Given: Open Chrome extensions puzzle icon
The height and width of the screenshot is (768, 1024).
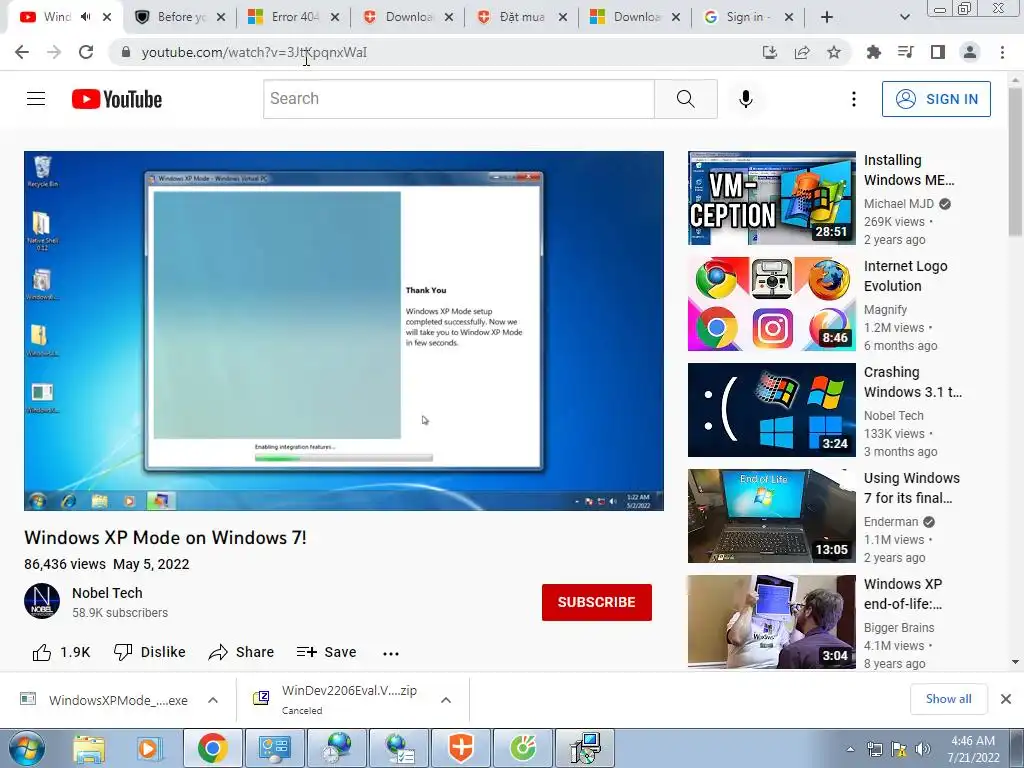Looking at the screenshot, I should tap(874, 52).
